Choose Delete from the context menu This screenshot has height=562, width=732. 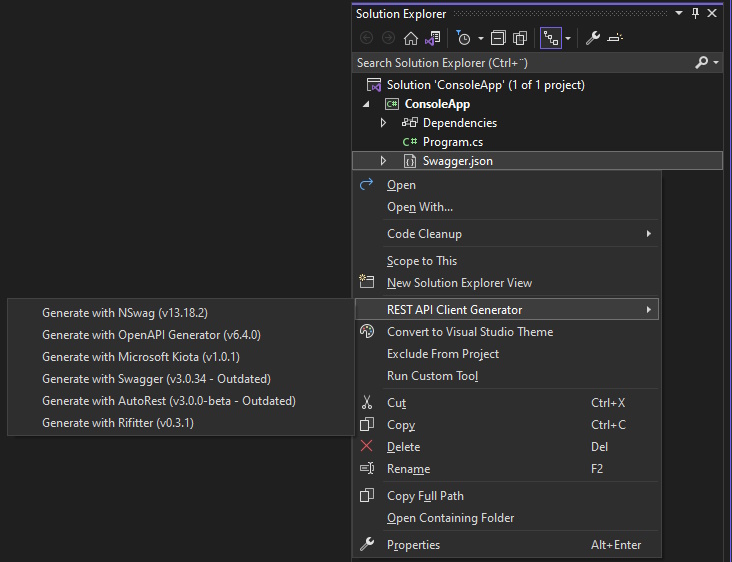[x=508, y=447]
